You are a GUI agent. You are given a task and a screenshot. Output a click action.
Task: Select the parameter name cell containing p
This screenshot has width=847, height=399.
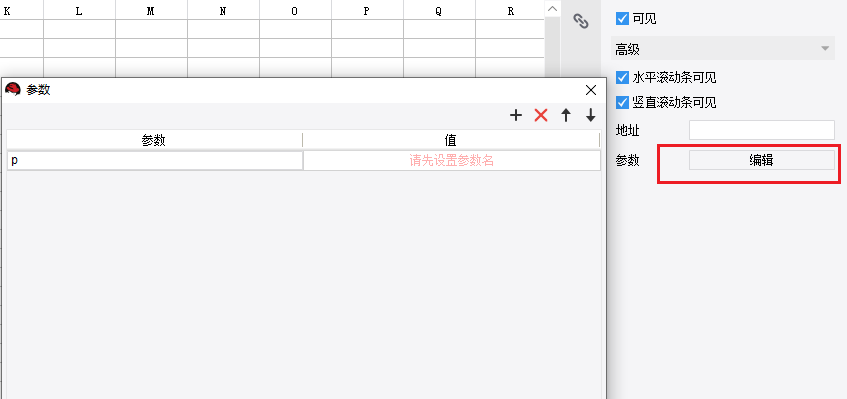point(155,161)
